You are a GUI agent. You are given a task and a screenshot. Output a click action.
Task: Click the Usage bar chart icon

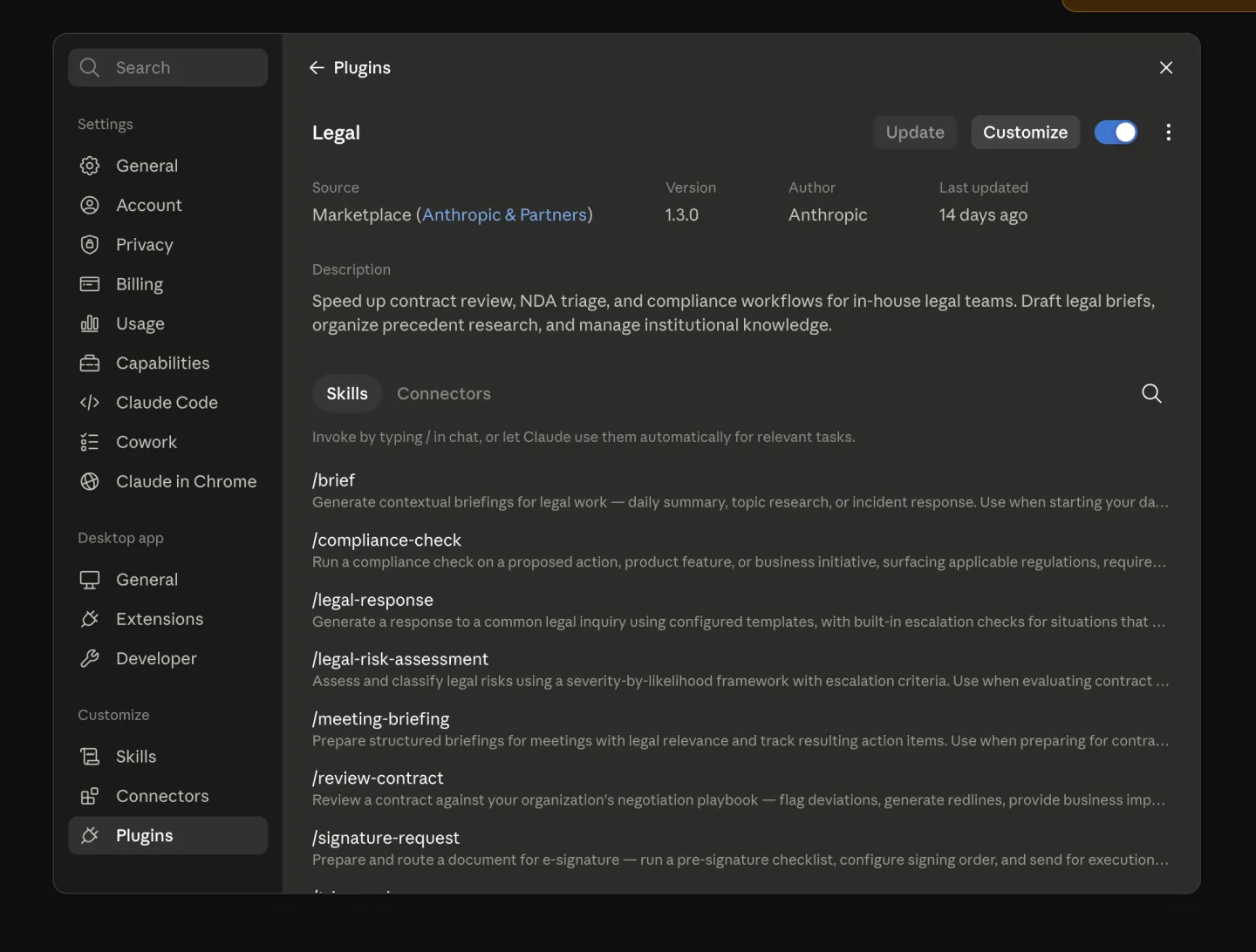tap(89, 323)
